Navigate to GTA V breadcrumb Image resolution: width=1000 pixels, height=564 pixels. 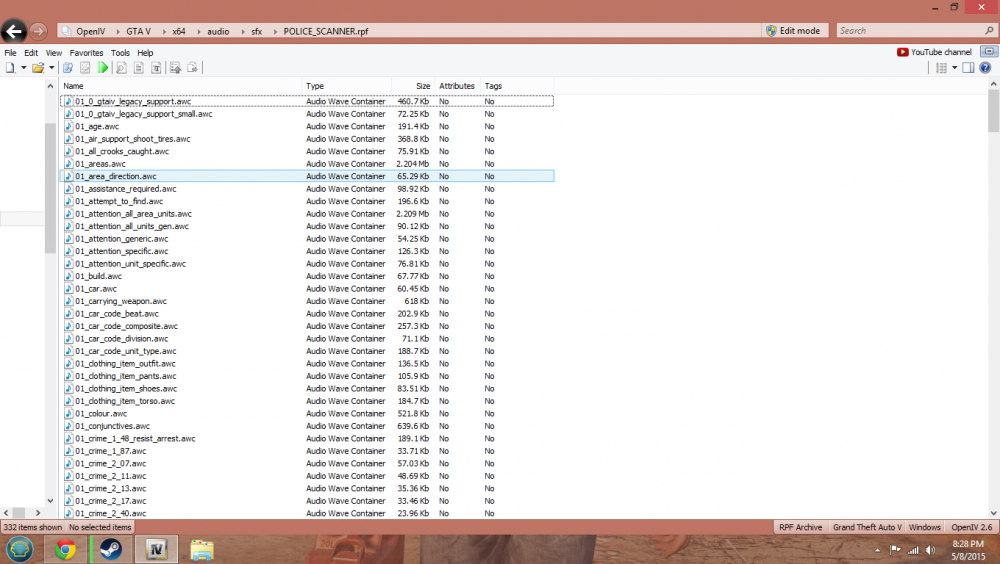(x=138, y=31)
